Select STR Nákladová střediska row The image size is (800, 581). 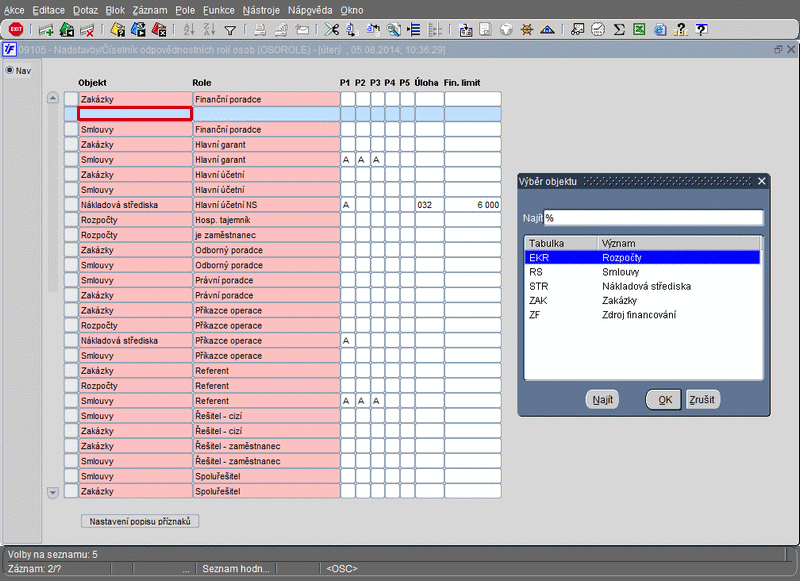(642, 286)
